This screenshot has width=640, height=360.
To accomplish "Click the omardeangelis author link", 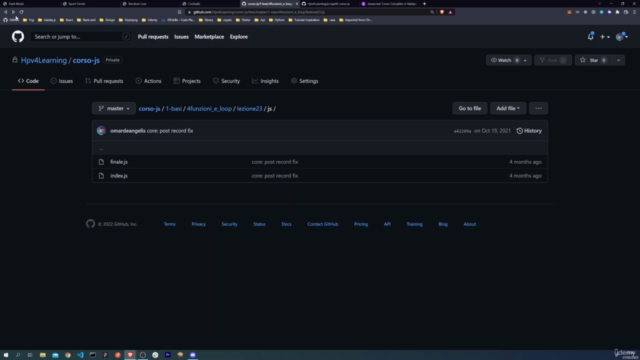I will click(128, 131).
